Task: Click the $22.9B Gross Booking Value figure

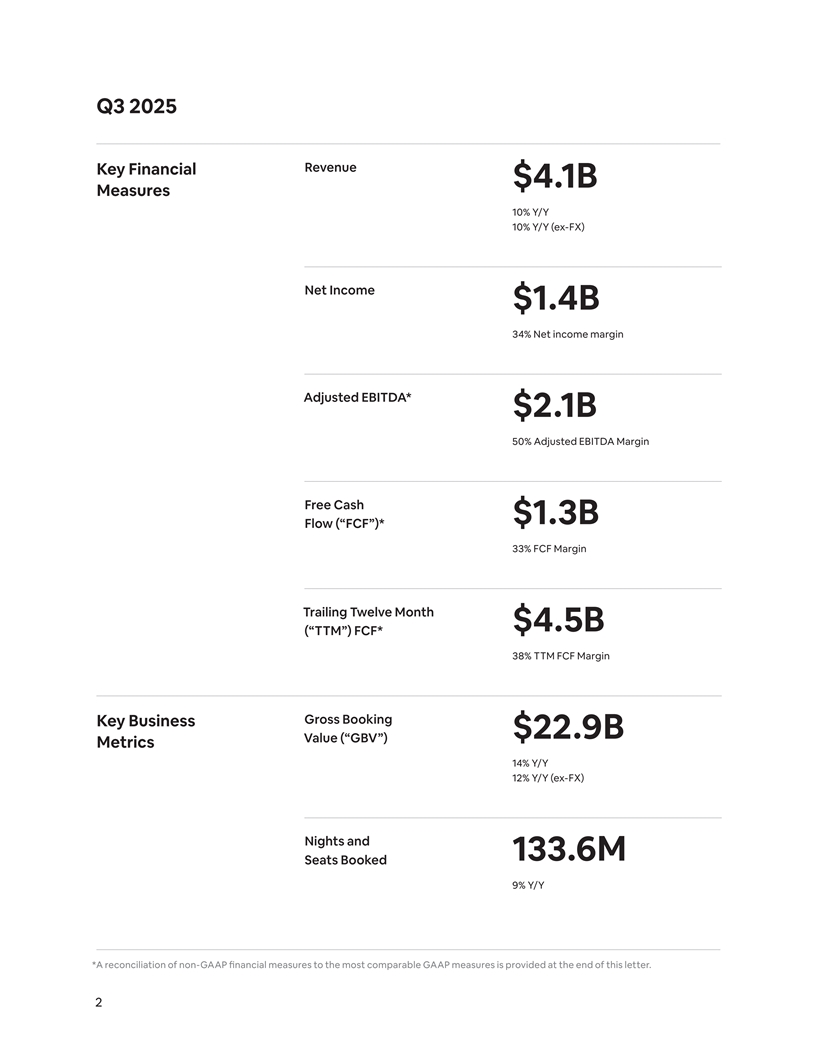Action: 568,728
